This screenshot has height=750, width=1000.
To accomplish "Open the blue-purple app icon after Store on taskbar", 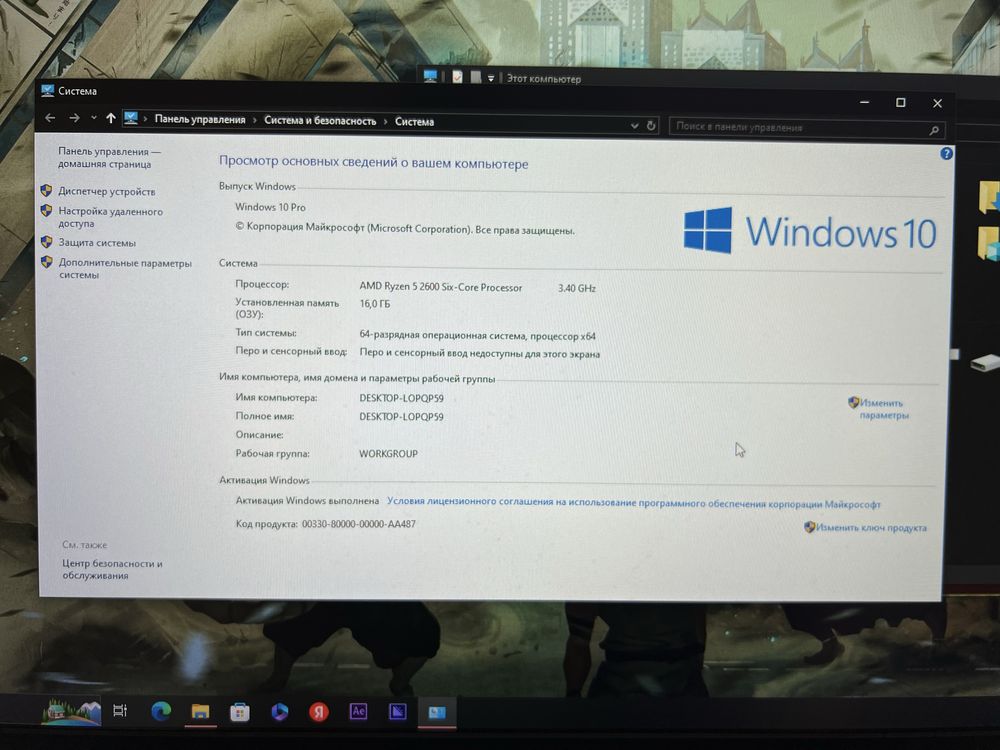I will click(x=279, y=712).
